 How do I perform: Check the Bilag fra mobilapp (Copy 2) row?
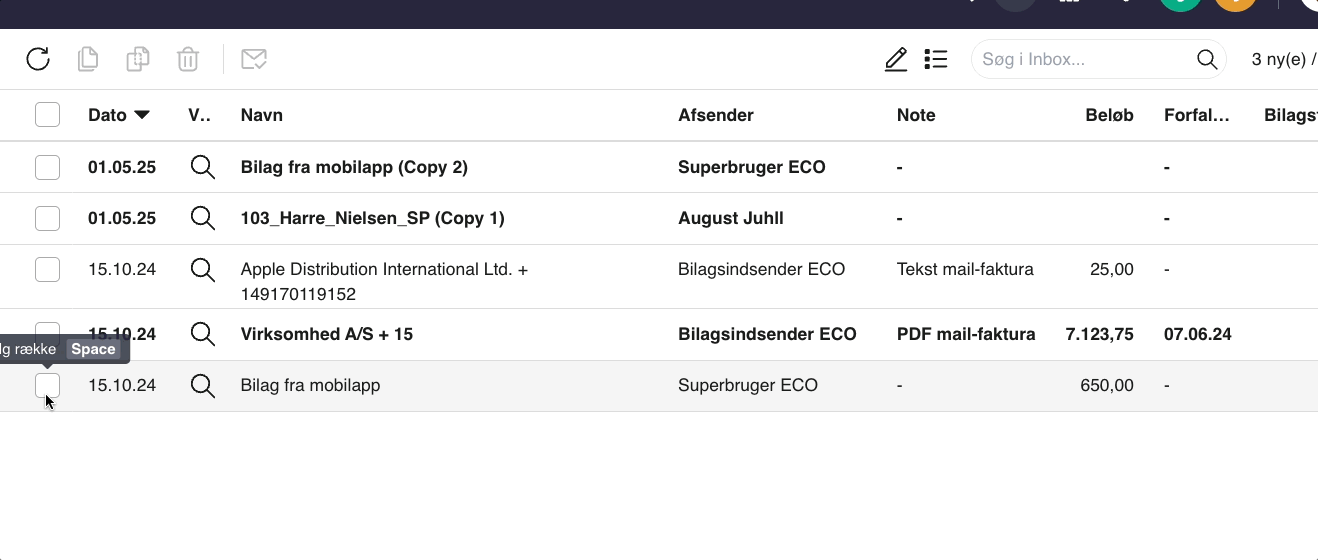point(47,167)
